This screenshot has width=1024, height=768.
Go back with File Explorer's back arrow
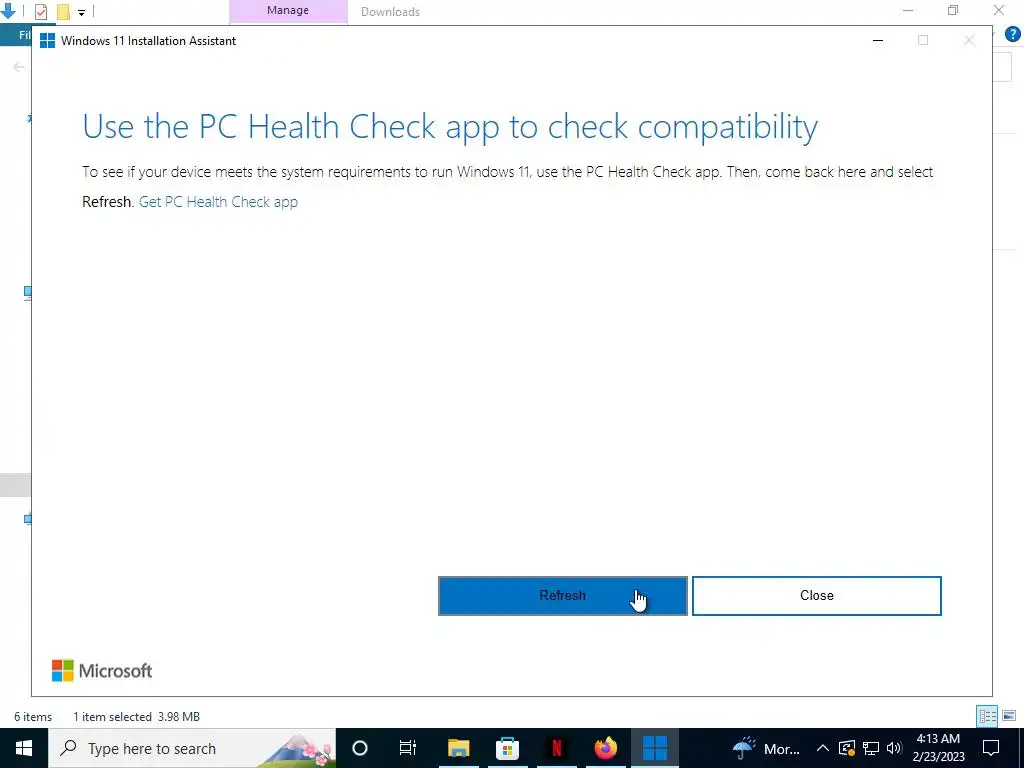click(x=19, y=67)
